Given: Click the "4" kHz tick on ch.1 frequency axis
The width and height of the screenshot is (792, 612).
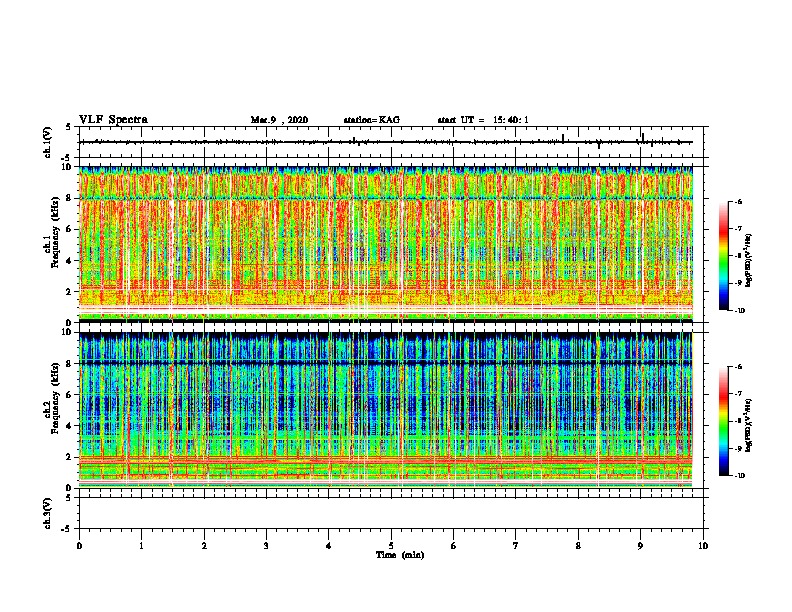Looking at the screenshot, I should coord(70,261).
